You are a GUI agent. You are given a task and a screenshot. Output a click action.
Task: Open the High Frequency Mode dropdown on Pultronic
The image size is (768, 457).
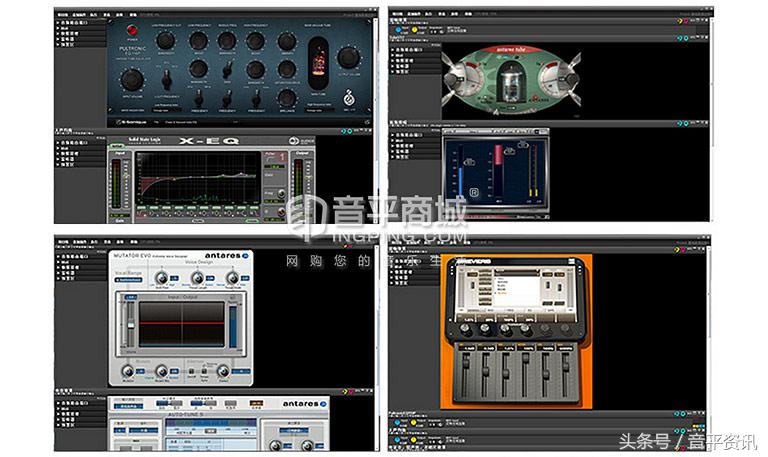319,110
